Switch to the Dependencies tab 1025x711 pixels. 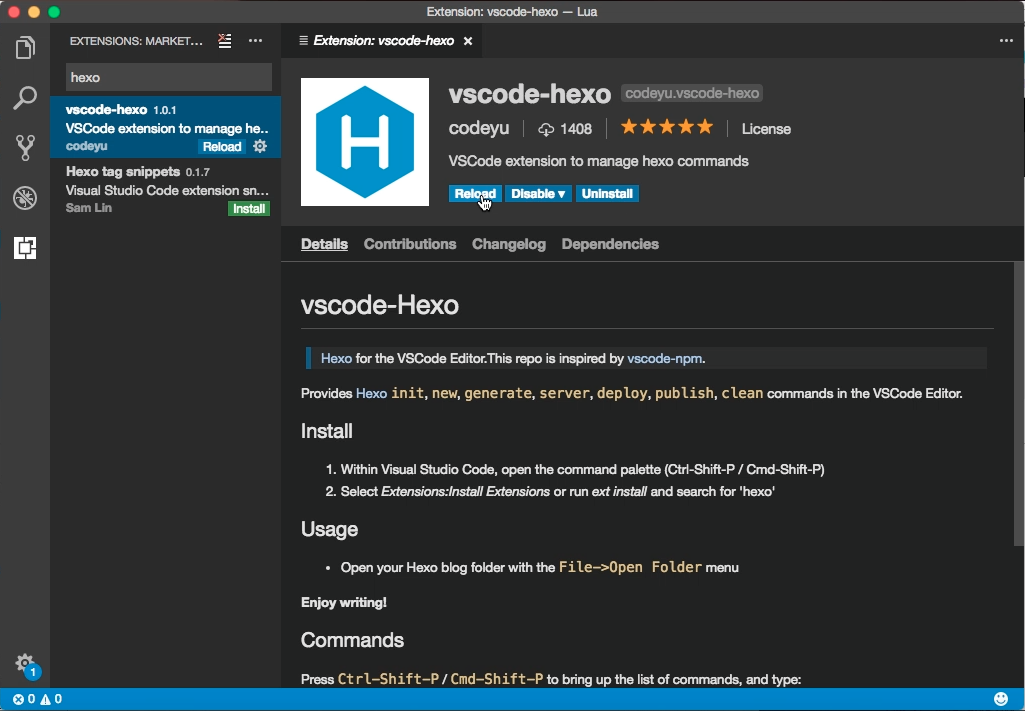tap(610, 244)
